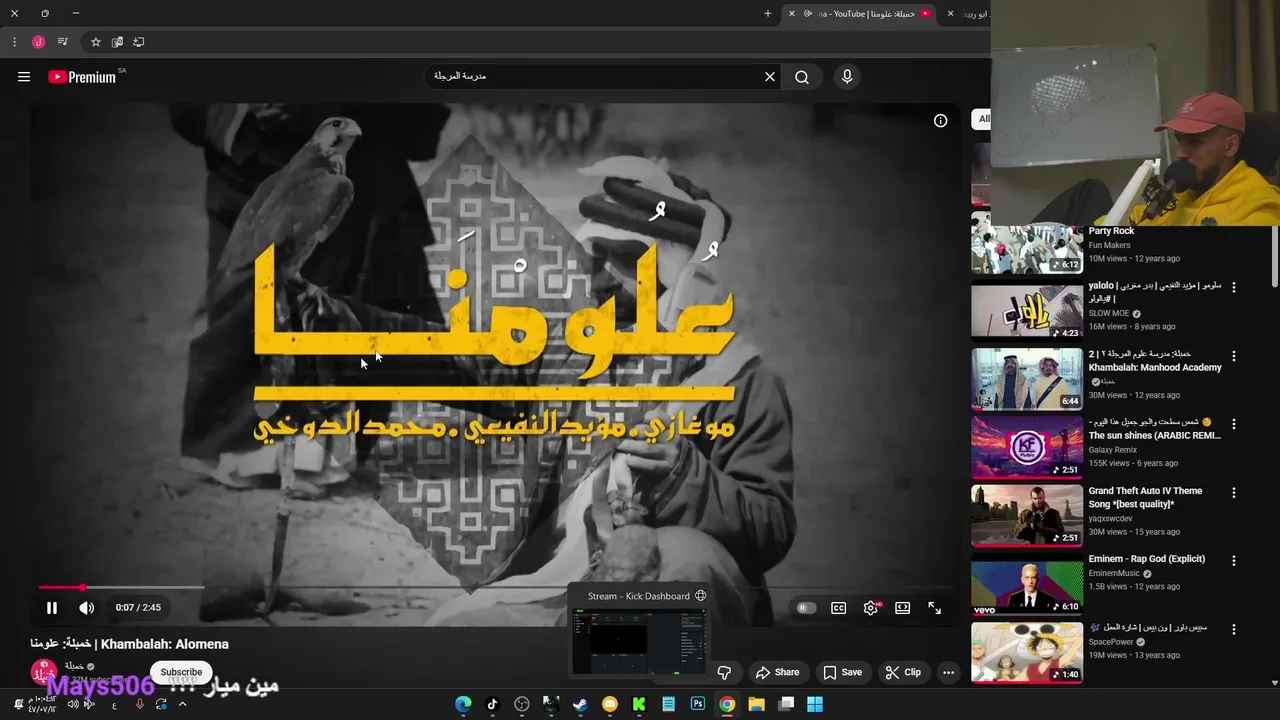Open the YouTube hamburger guide menu
Image resolution: width=1280 pixels, height=720 pixels.
[x=24, y=77]
